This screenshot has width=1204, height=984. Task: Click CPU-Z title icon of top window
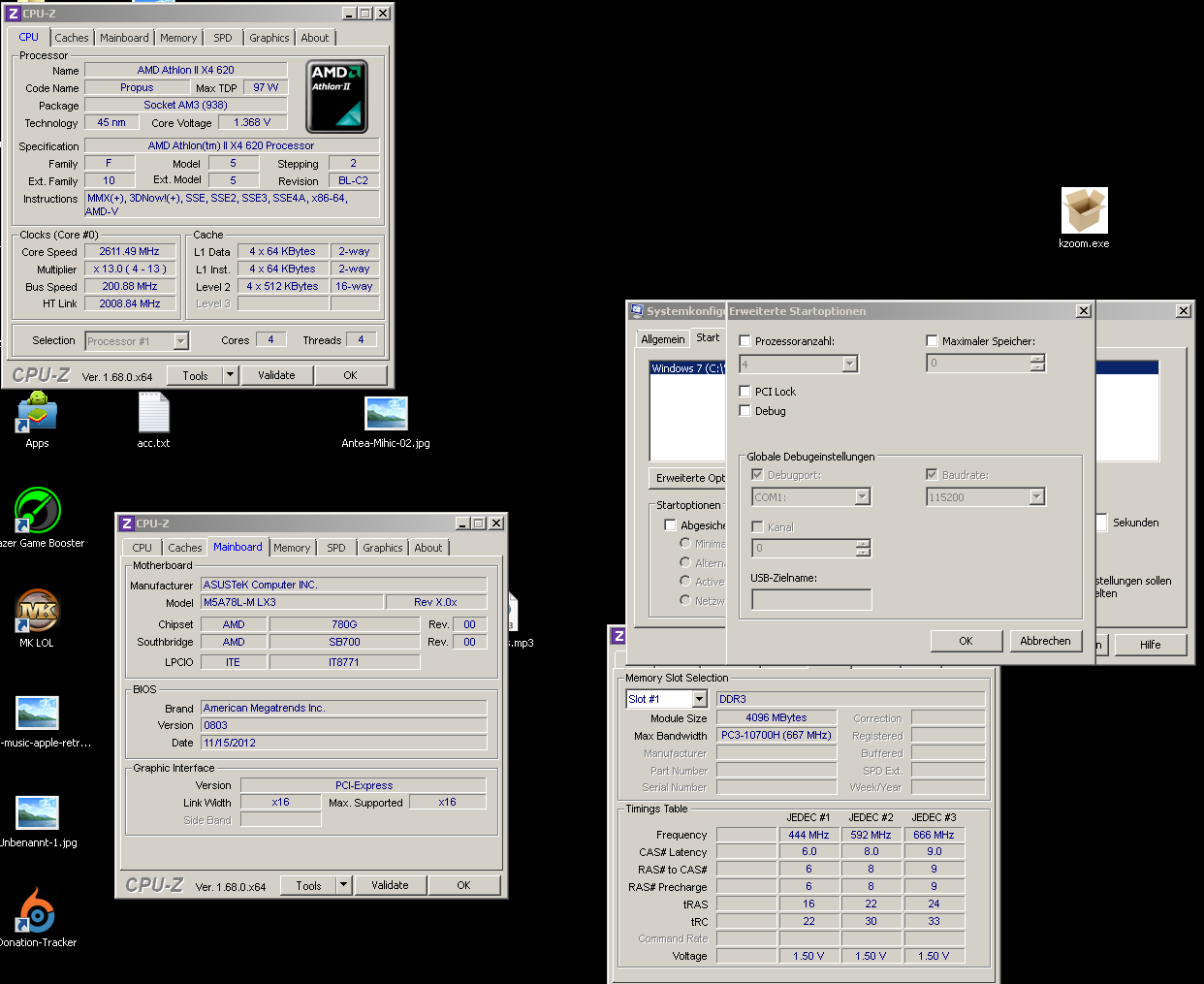14,14
